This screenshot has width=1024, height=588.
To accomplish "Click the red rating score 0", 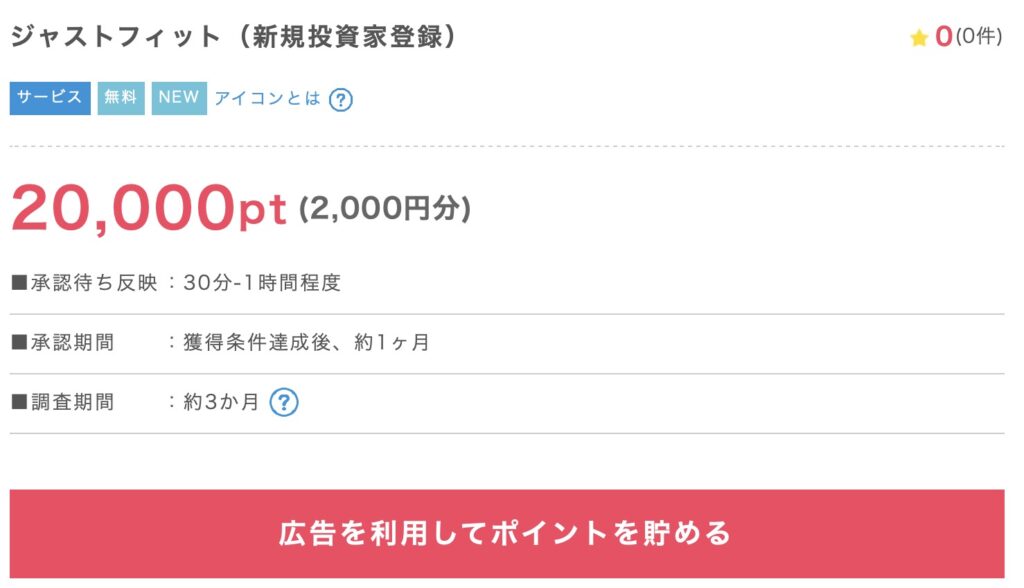I will pyautogui.click(x=943, y=37).
